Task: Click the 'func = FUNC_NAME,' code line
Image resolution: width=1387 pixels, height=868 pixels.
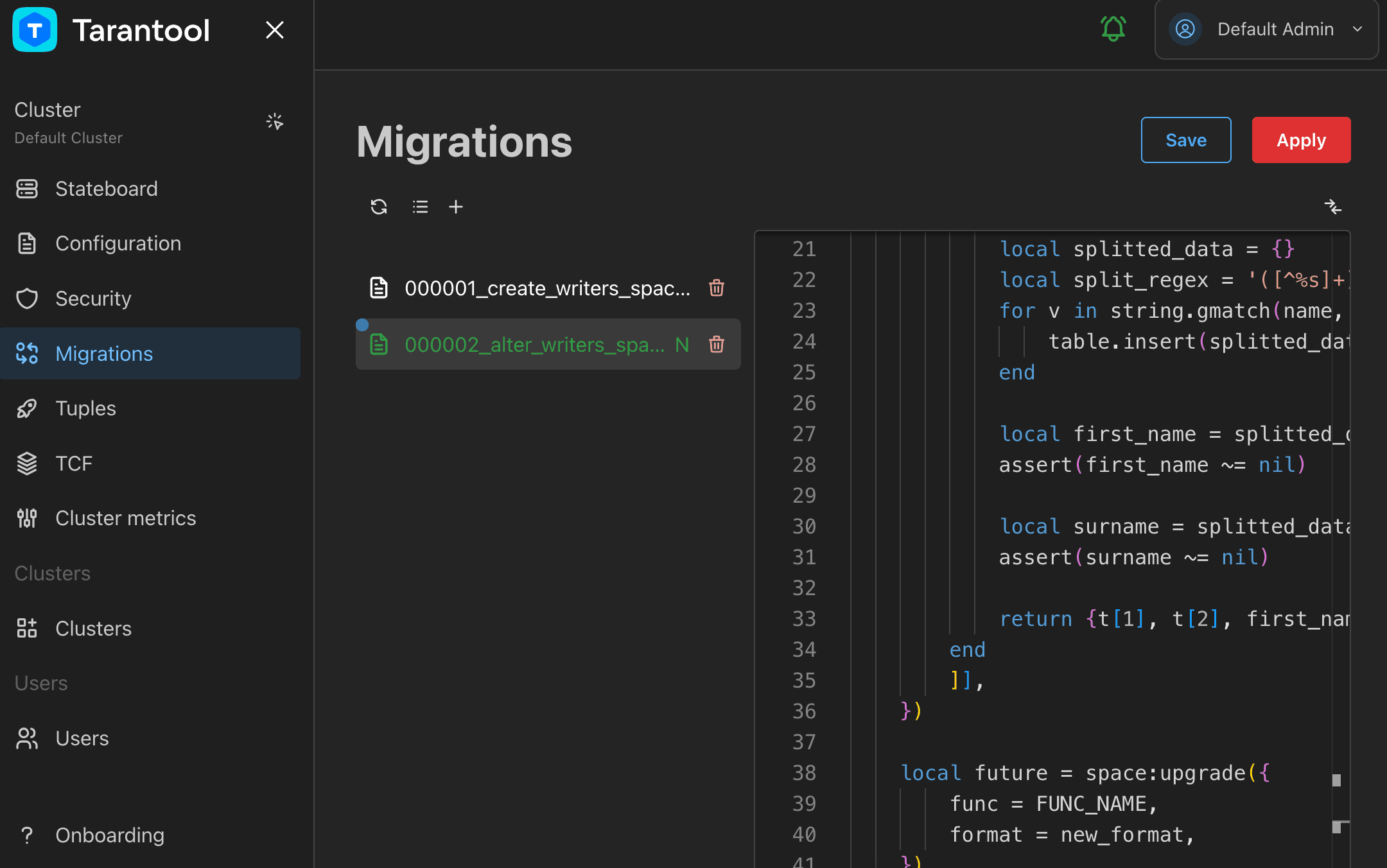Action: [x=1053, y=804]
